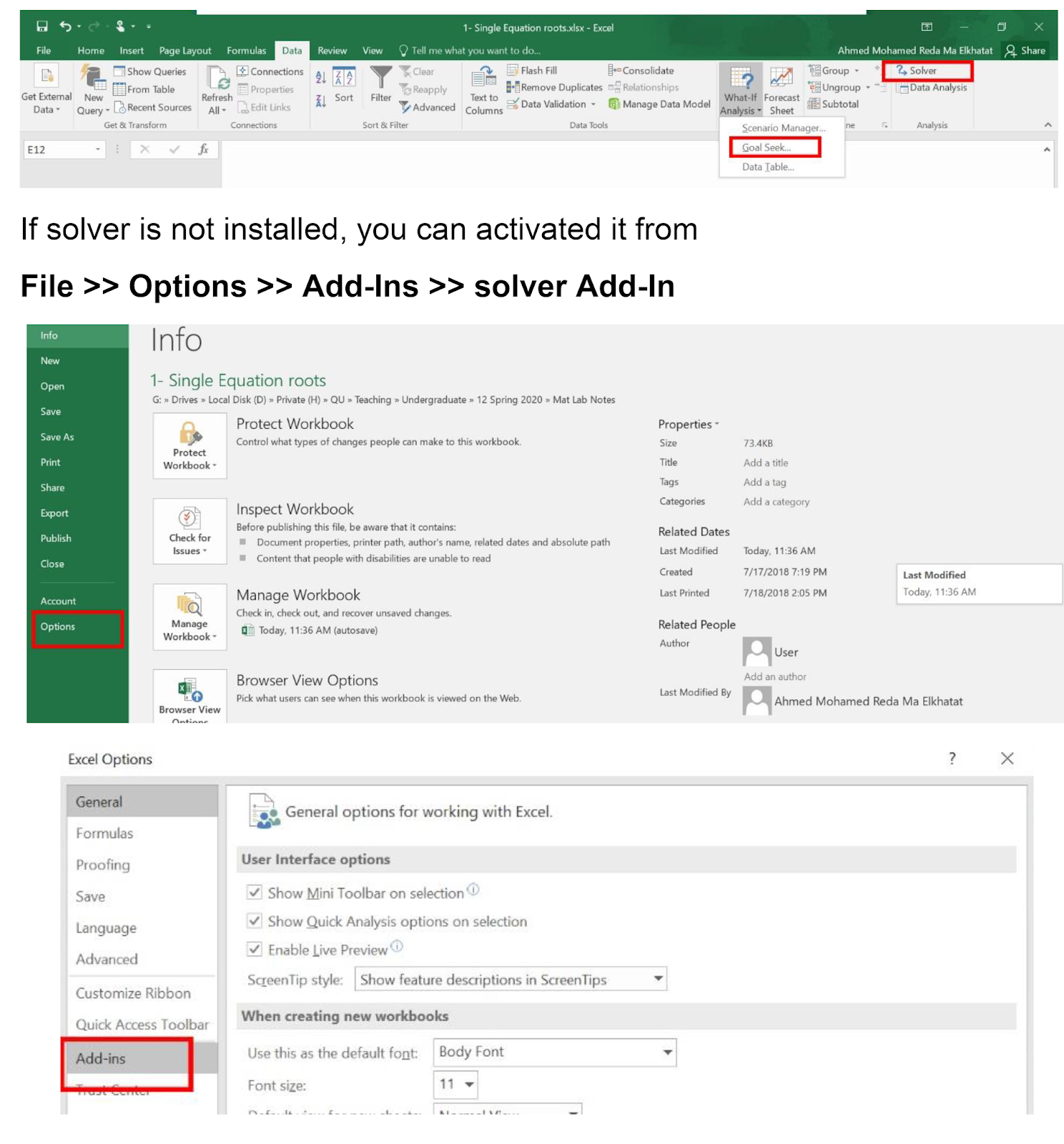
Task: Click the Browser View Options button
Action: click(x=189, y=696)
